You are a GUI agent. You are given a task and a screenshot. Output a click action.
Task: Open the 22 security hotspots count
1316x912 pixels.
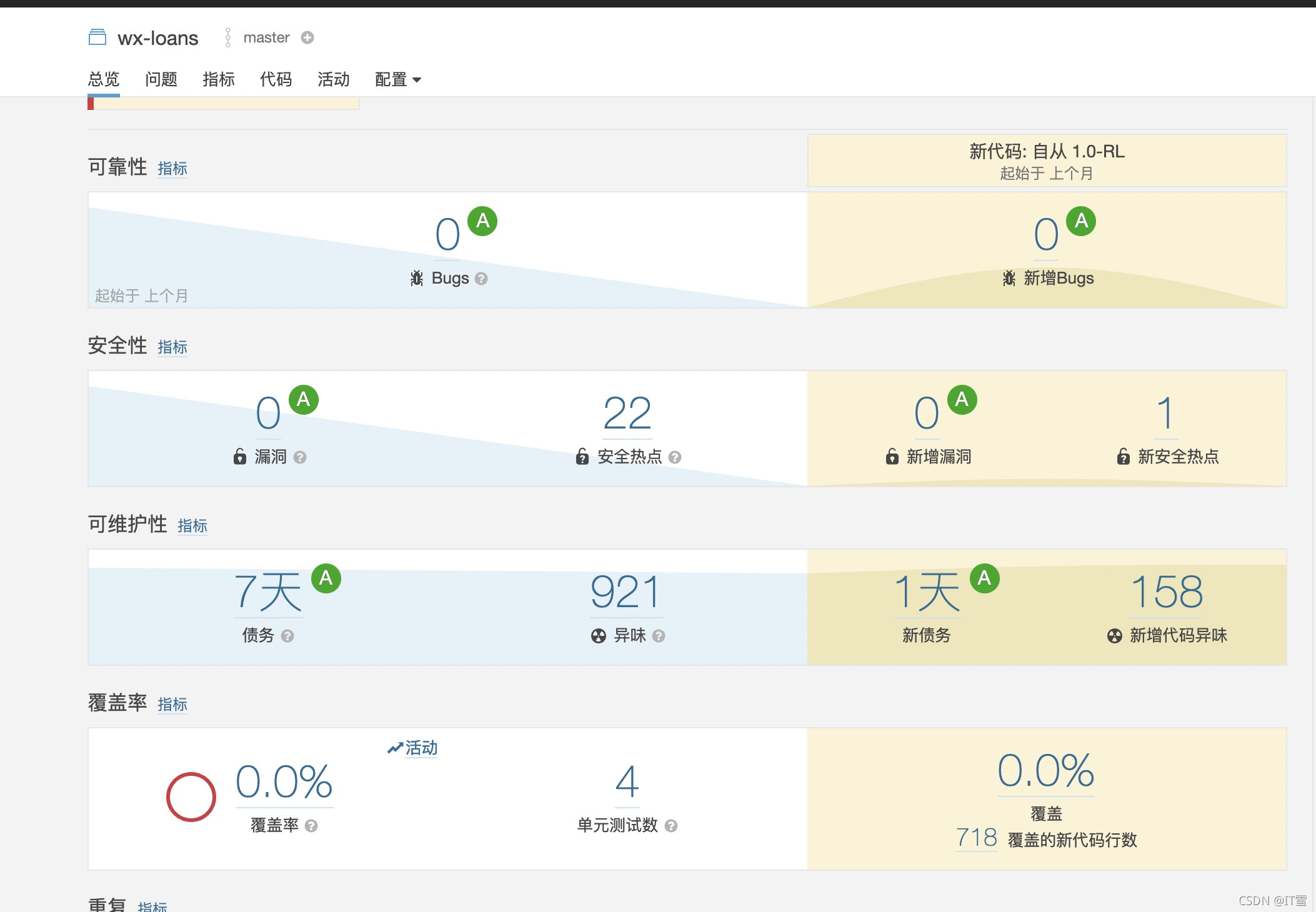[x=627, y=414]
